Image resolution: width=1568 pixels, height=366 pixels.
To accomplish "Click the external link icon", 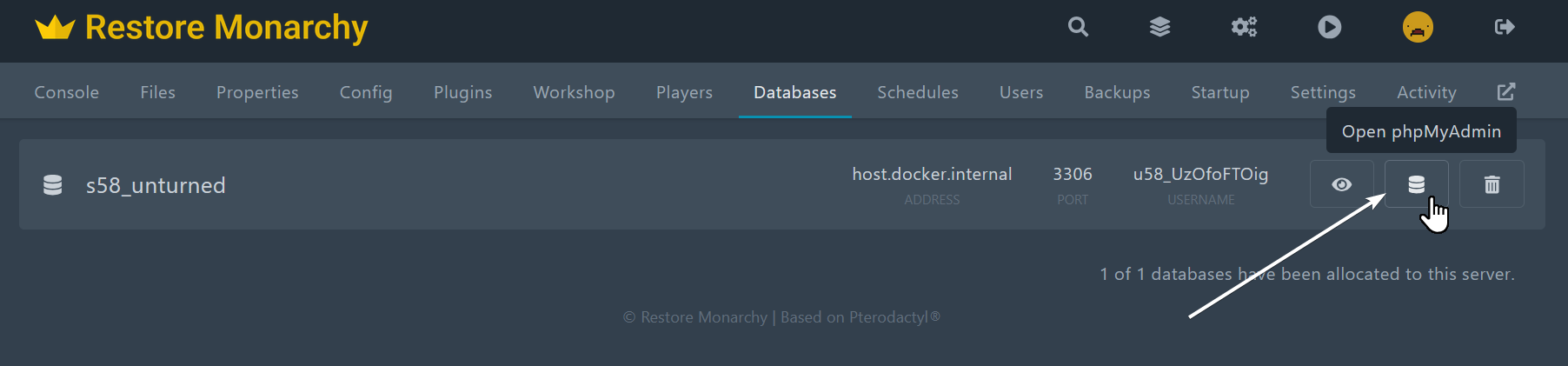I will (1506, 92).
